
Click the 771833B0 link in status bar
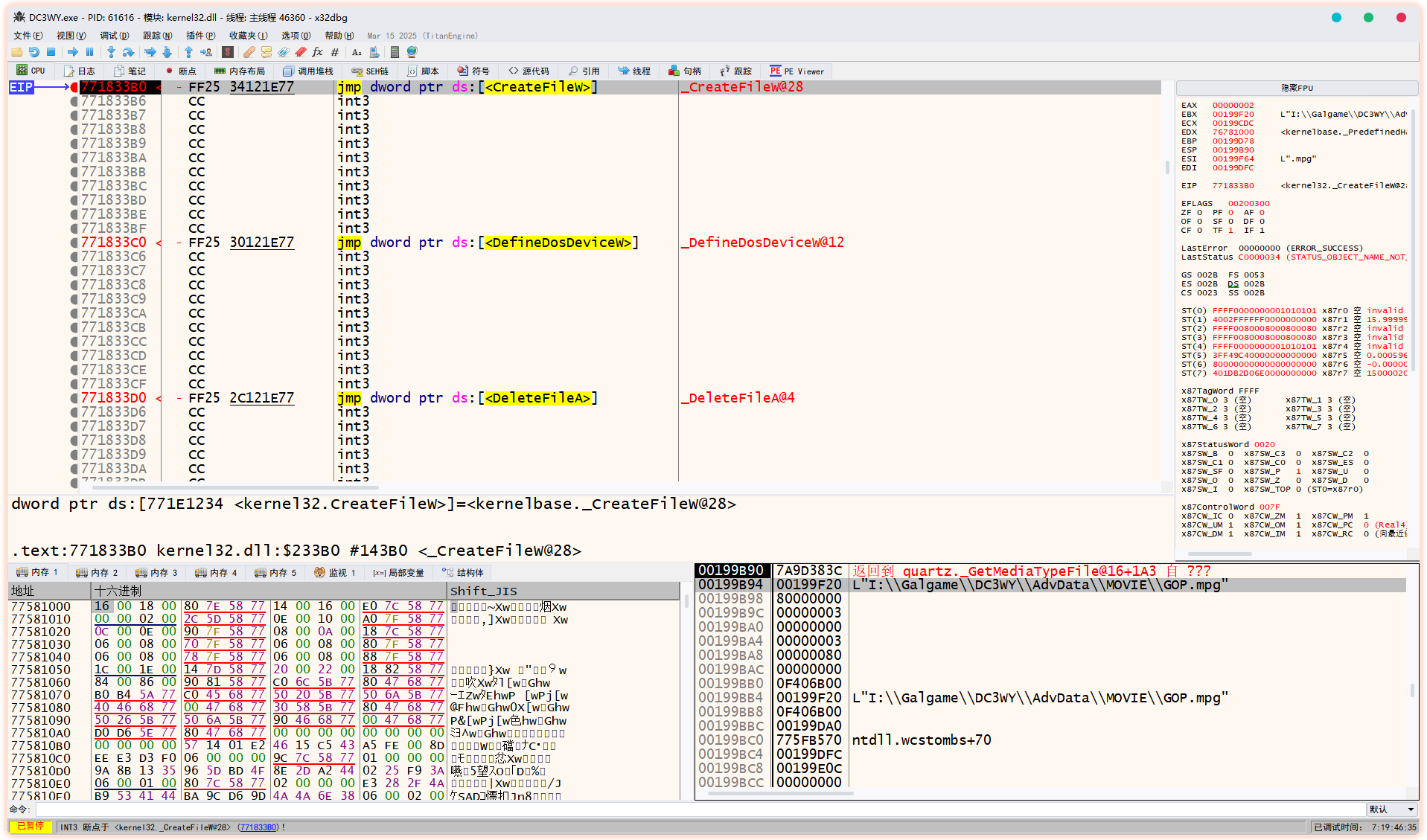(x=258, y=827)
